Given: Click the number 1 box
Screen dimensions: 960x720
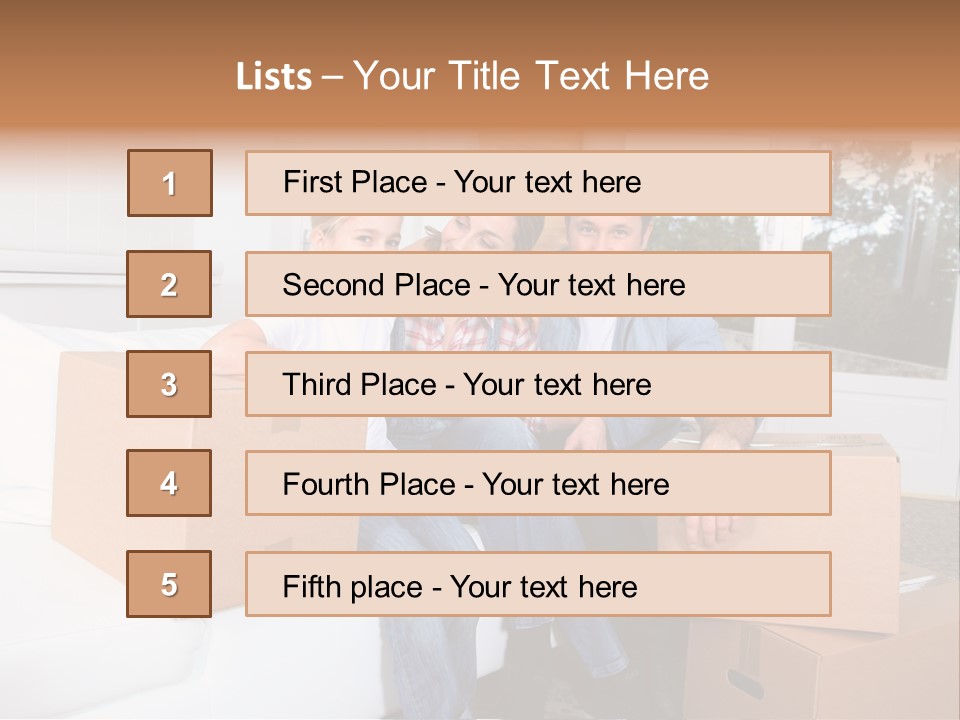Looking at the screenshot, I should (169, 183).
